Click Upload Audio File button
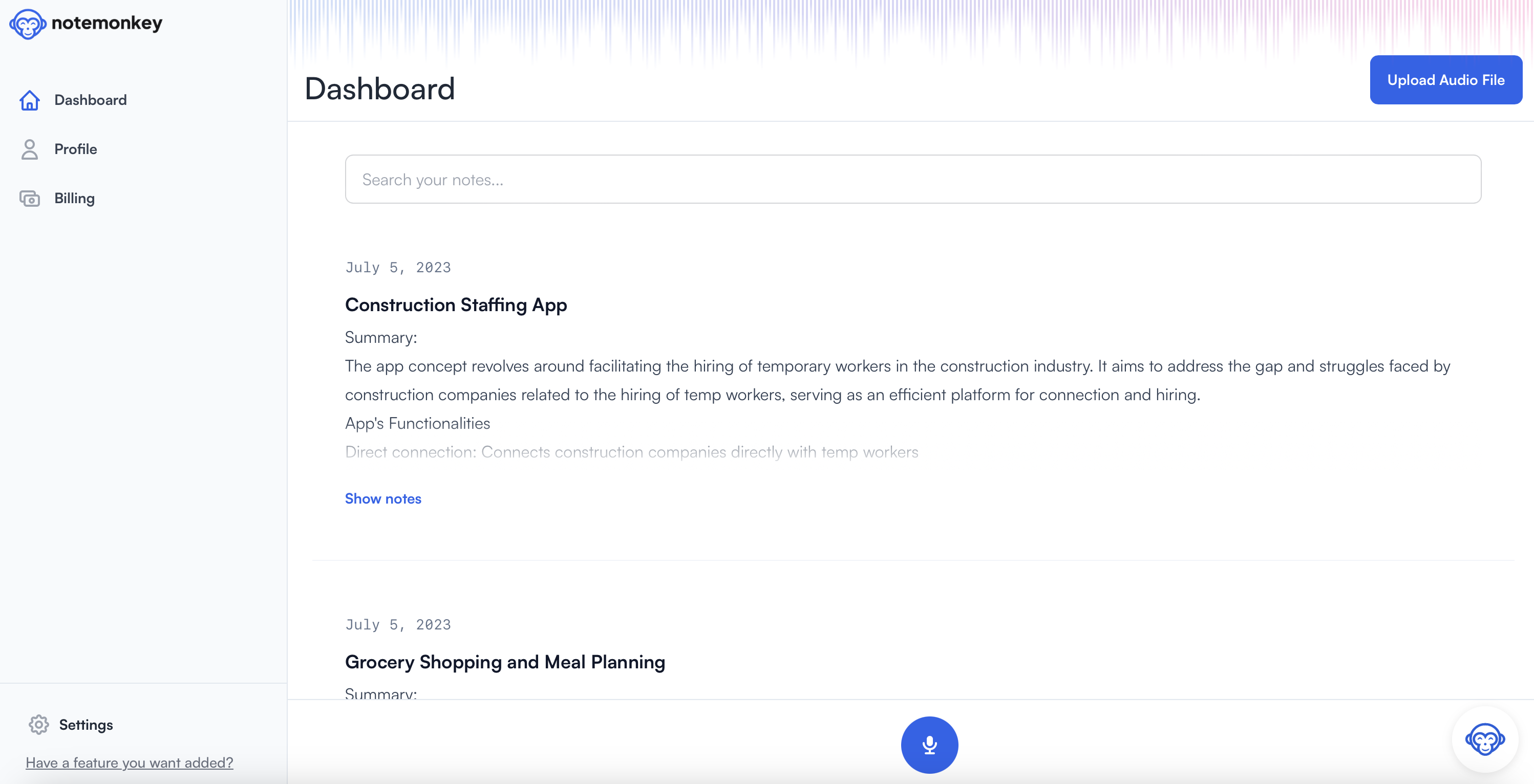The height and width of the screenshot is (784, 1534). (1445, 80)
